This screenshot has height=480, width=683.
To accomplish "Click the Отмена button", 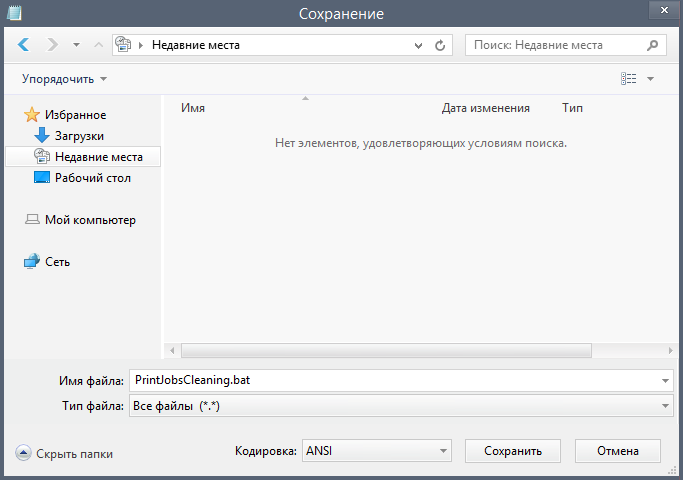I will click(x=618, y=451).
